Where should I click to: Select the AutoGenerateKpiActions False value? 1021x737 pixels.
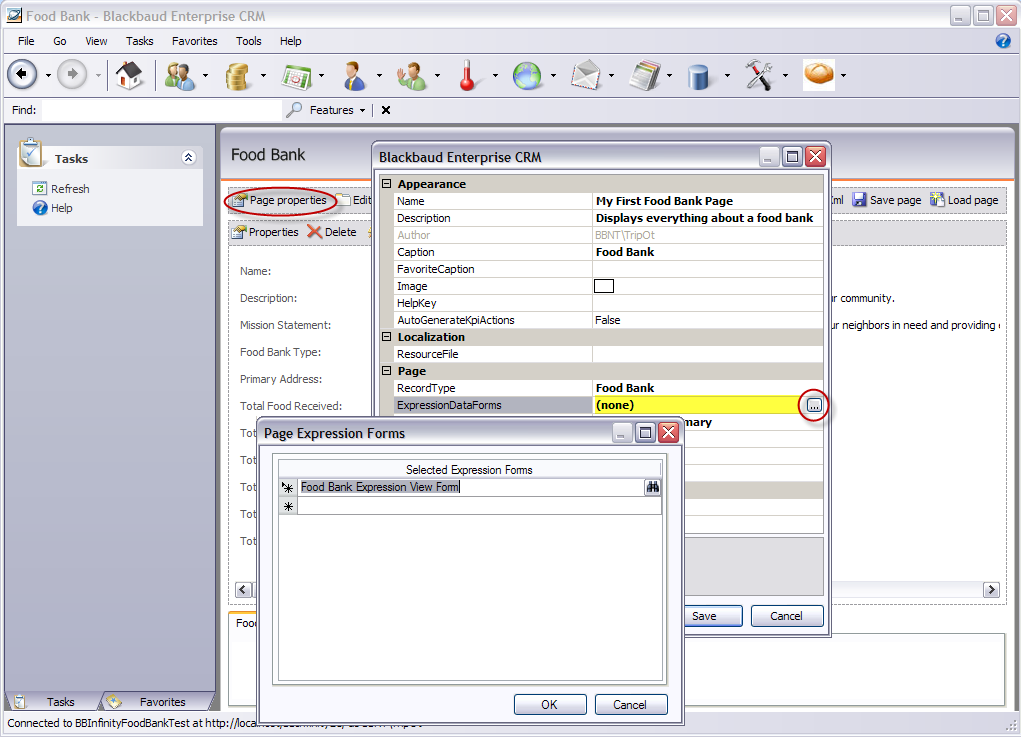click(x=708, y=320)
